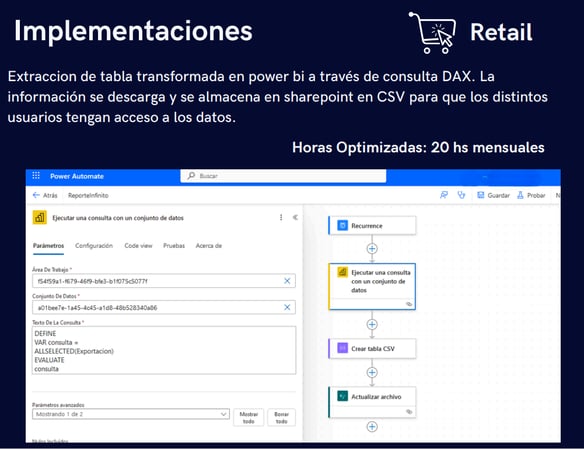
Task: Focus the Buscar search box
Action: 283,176
